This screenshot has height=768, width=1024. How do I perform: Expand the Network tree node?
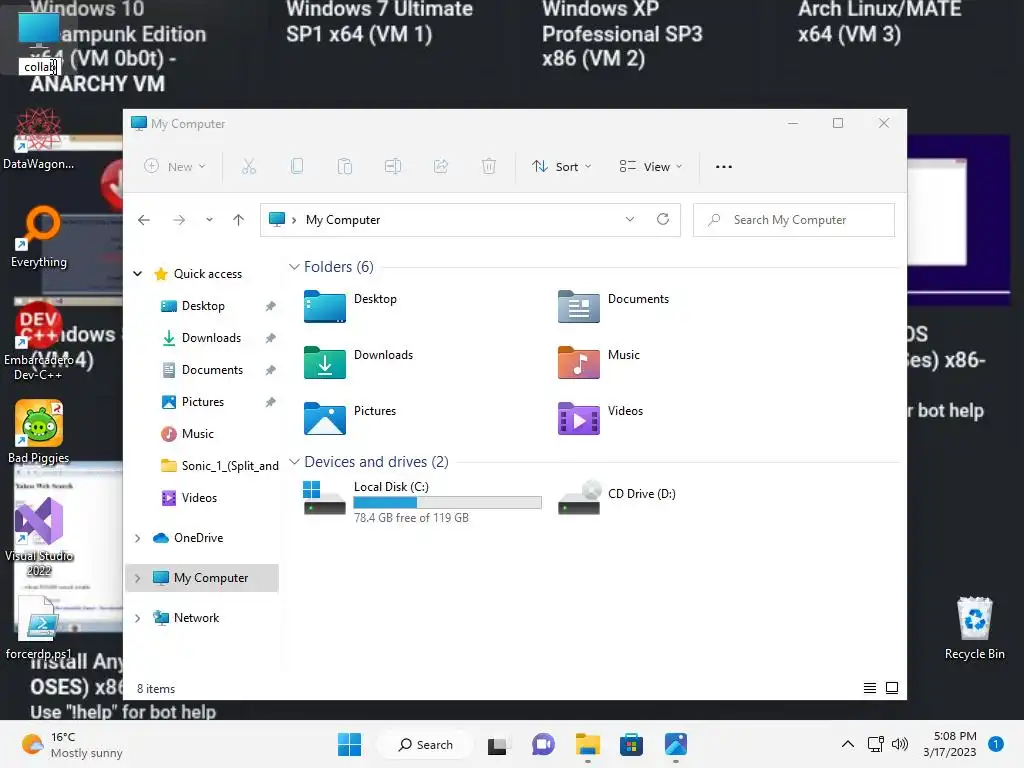point(138,618)
